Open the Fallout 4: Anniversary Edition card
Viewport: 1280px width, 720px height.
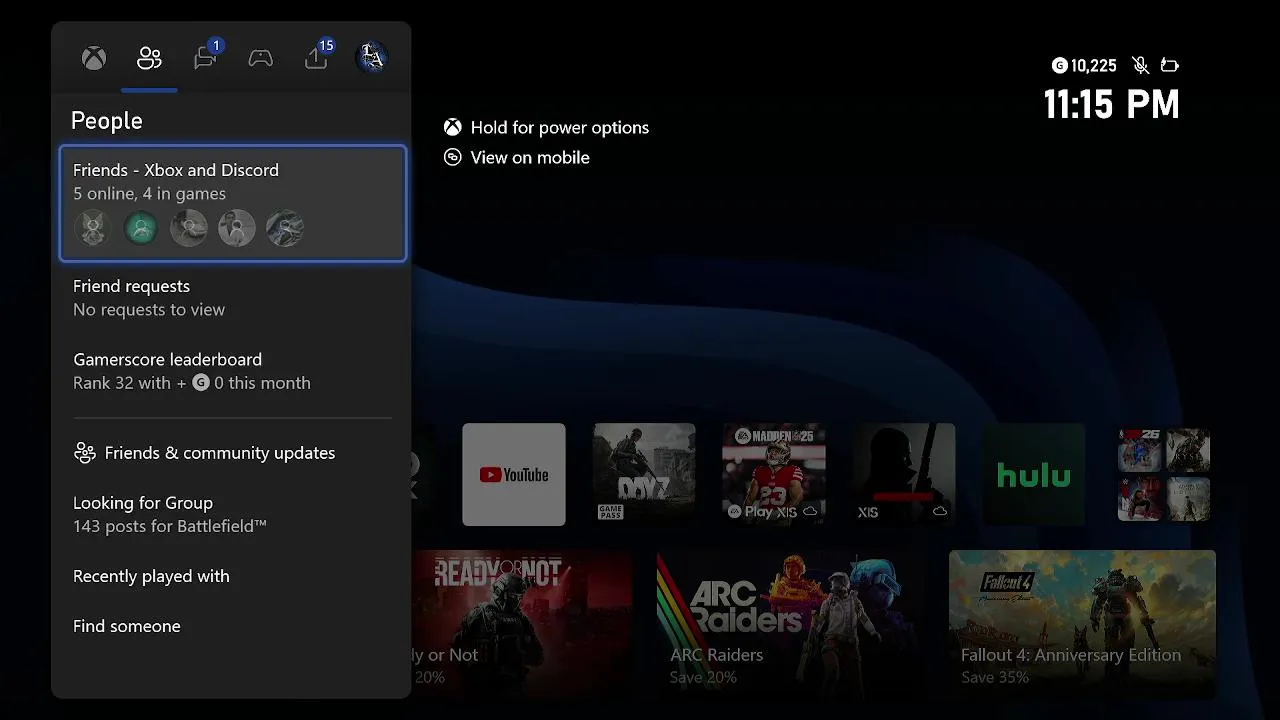[x=1082, y=624]
